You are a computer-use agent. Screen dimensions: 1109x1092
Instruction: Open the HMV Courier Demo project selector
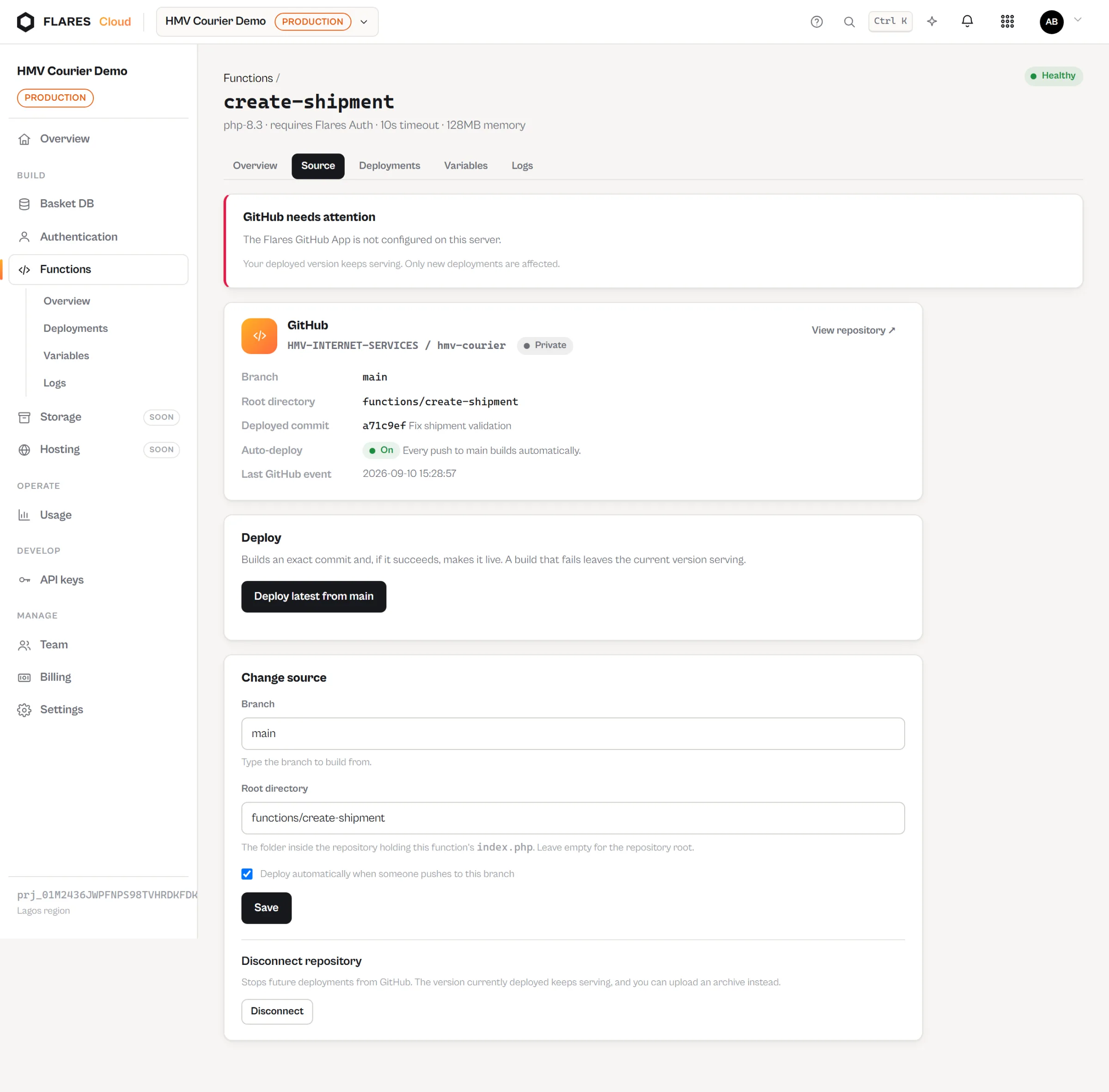[267, 22]
